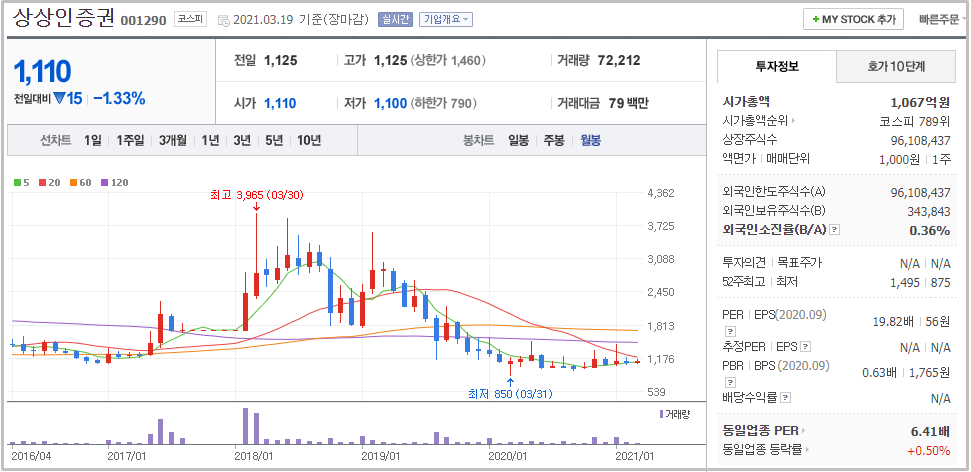
Task: Click help icon next to 추정PER EPS
Action: 806,347
